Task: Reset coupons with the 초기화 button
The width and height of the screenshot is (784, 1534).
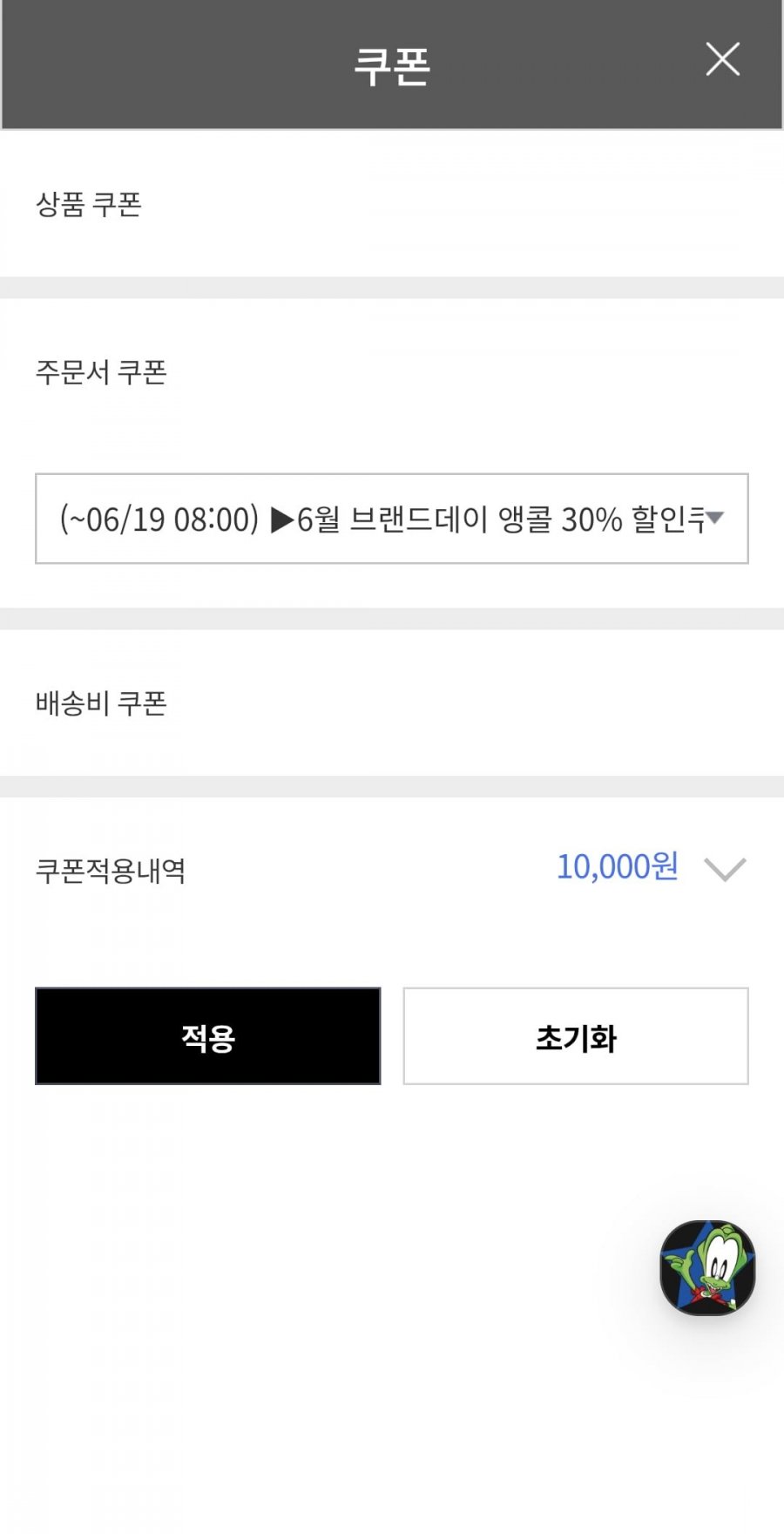Action: pyautogui.click(x=576, y=1036)
